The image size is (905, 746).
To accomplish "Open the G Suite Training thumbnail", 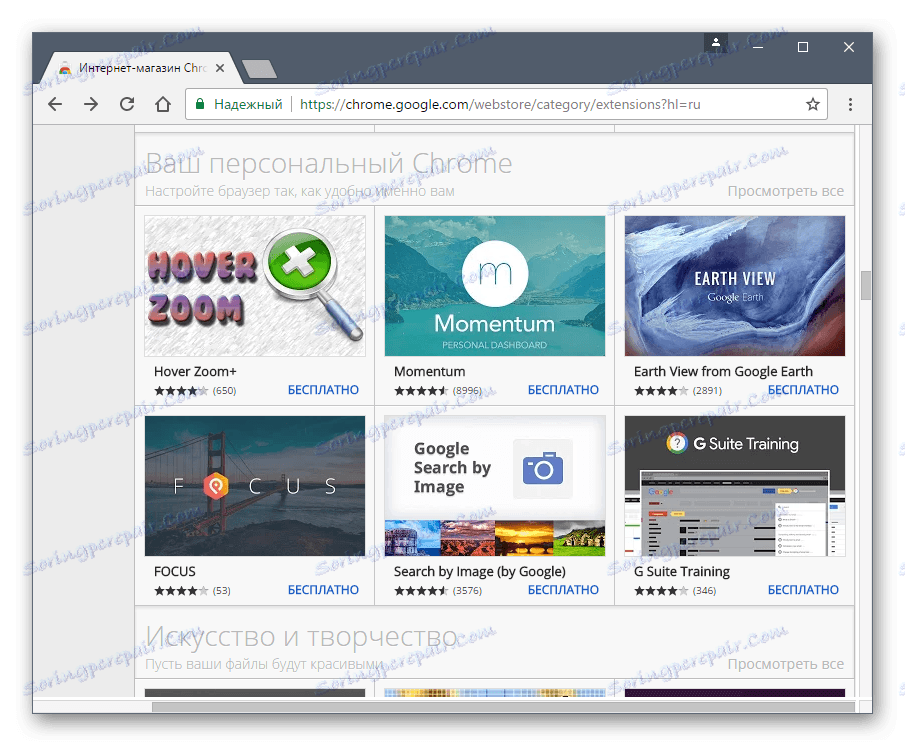I will (735, 486).
